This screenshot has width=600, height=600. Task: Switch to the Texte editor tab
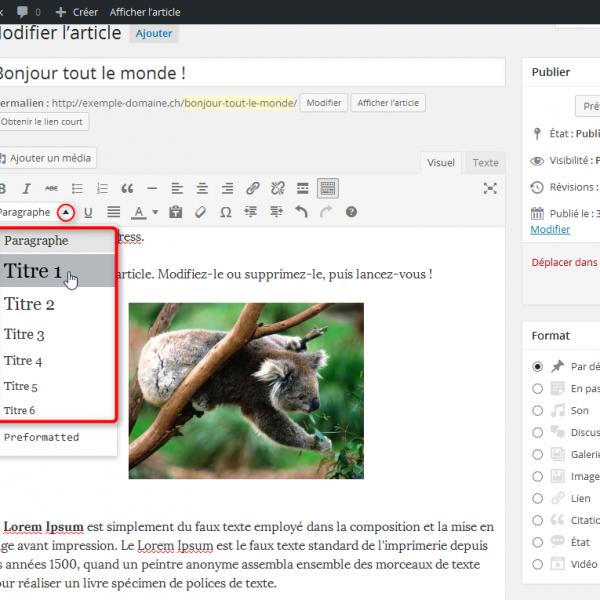point(485,163)
